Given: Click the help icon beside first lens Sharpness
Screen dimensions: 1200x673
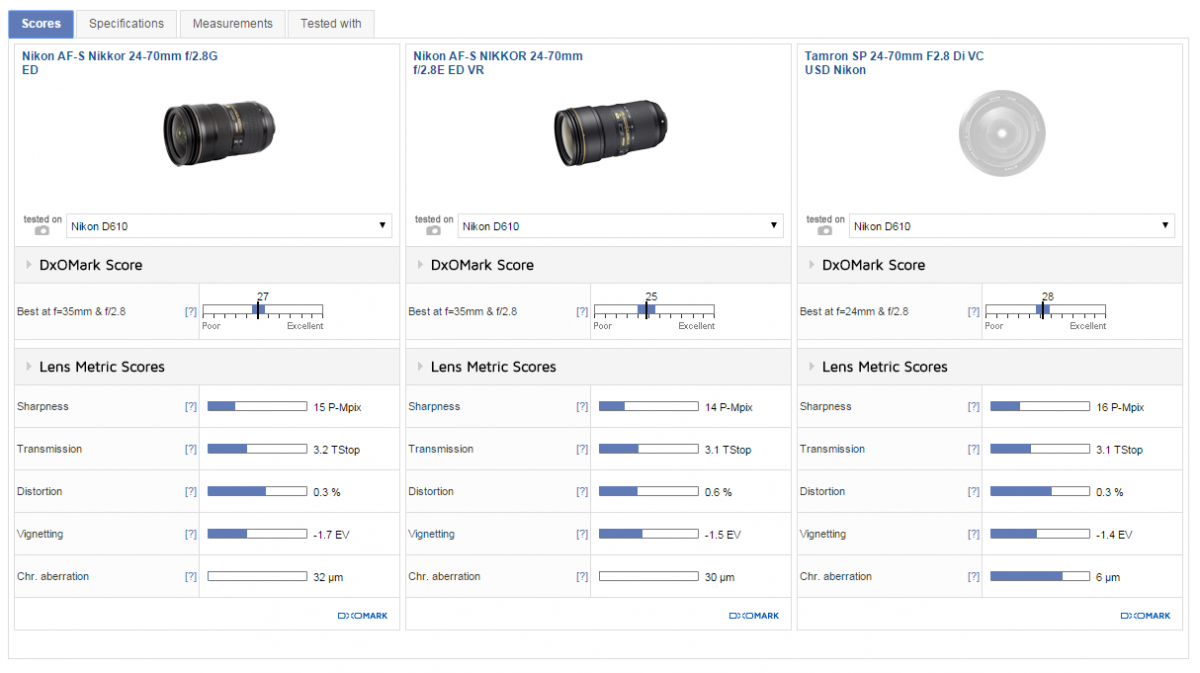Looking at the screenshot, I should (x=190, y=407).
